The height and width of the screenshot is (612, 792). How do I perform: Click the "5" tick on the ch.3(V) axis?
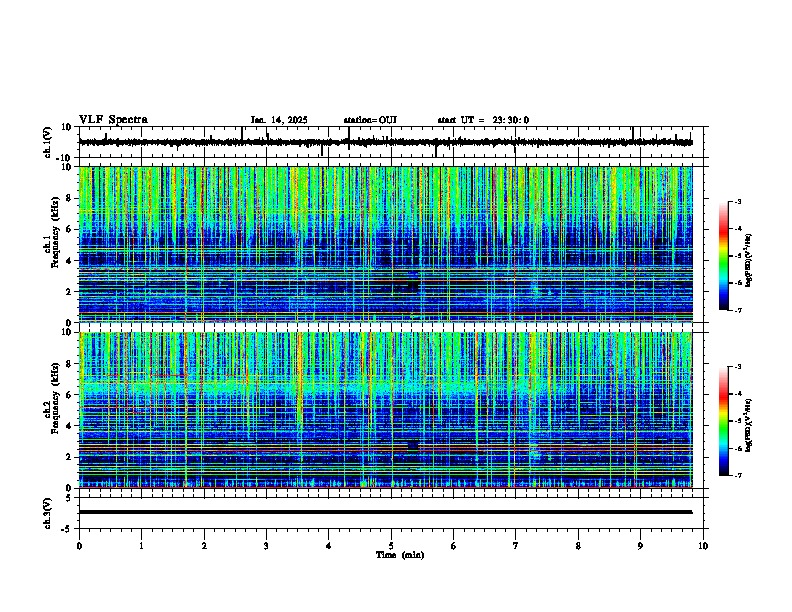point(70,498)
